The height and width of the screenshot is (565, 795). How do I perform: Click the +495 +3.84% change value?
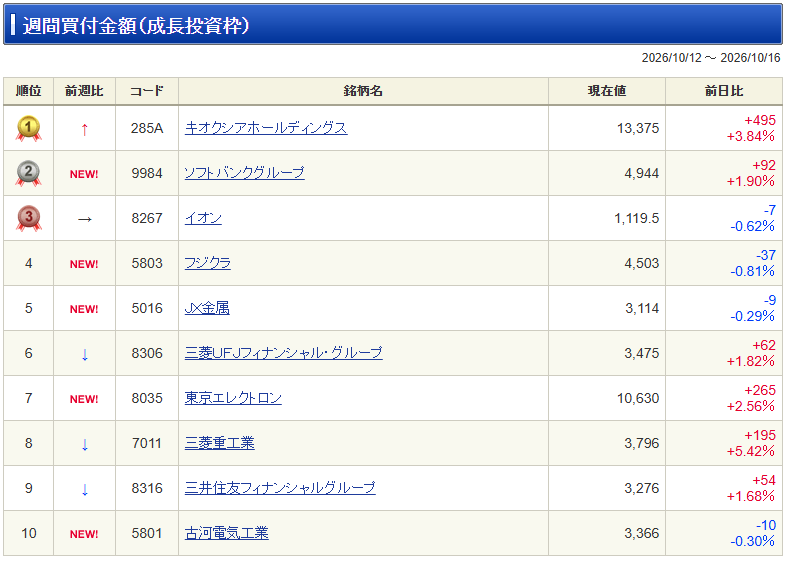click(751, 128)
